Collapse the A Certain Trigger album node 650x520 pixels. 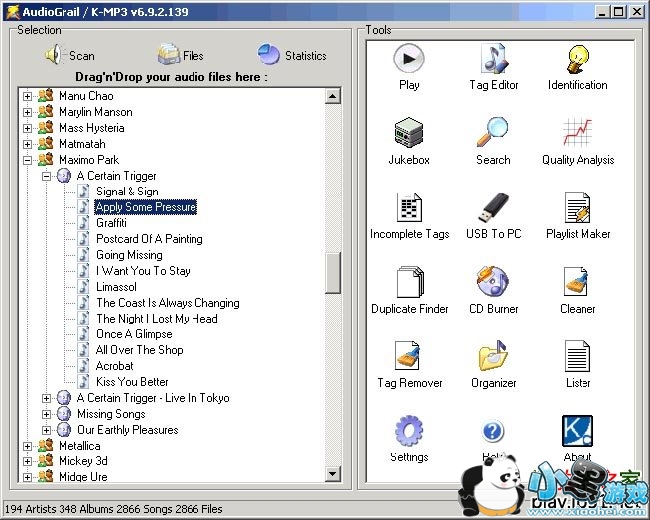pos(46,176)
